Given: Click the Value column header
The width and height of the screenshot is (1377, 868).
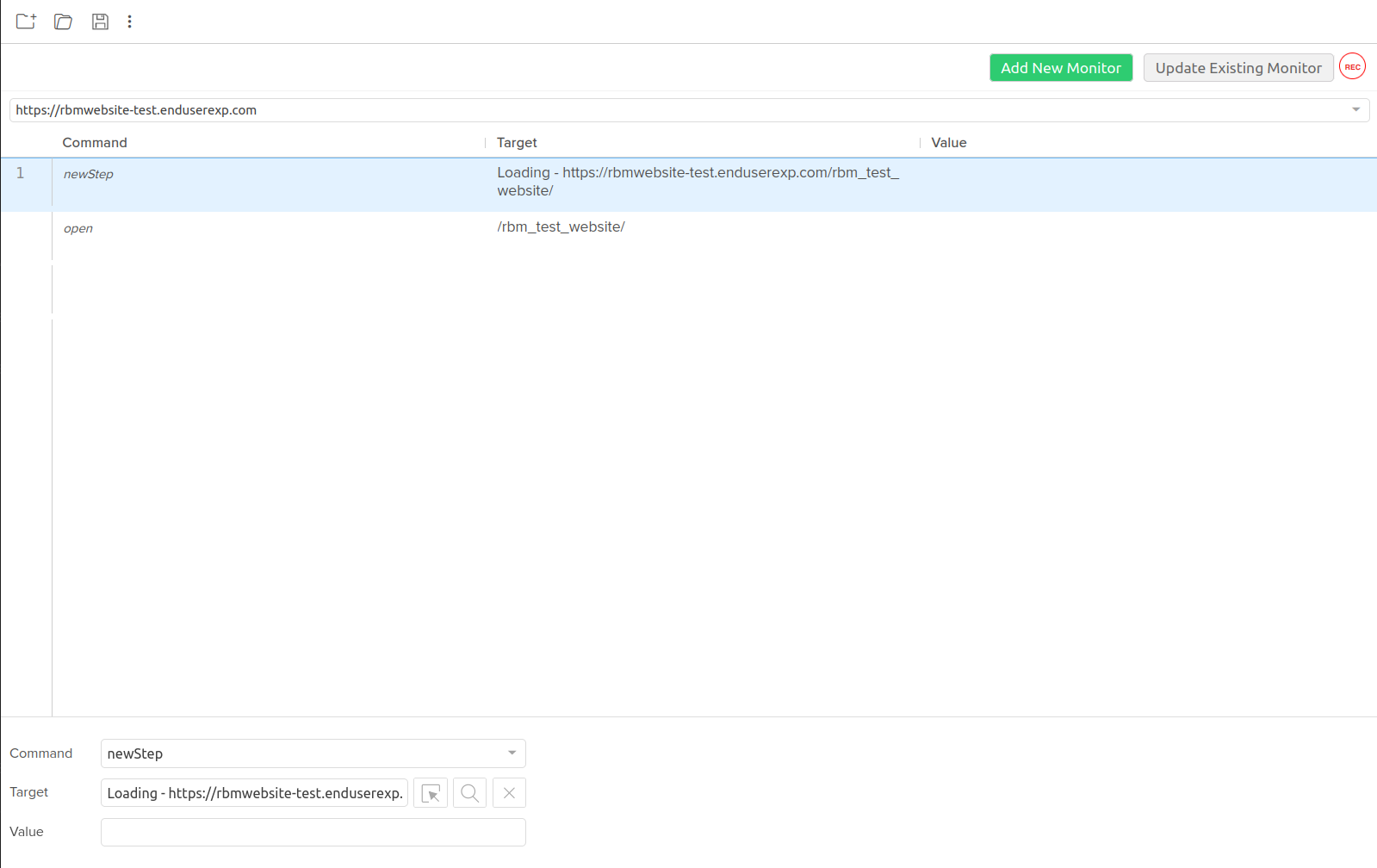Looking at the screenshot, I should (x=948, y=143).
